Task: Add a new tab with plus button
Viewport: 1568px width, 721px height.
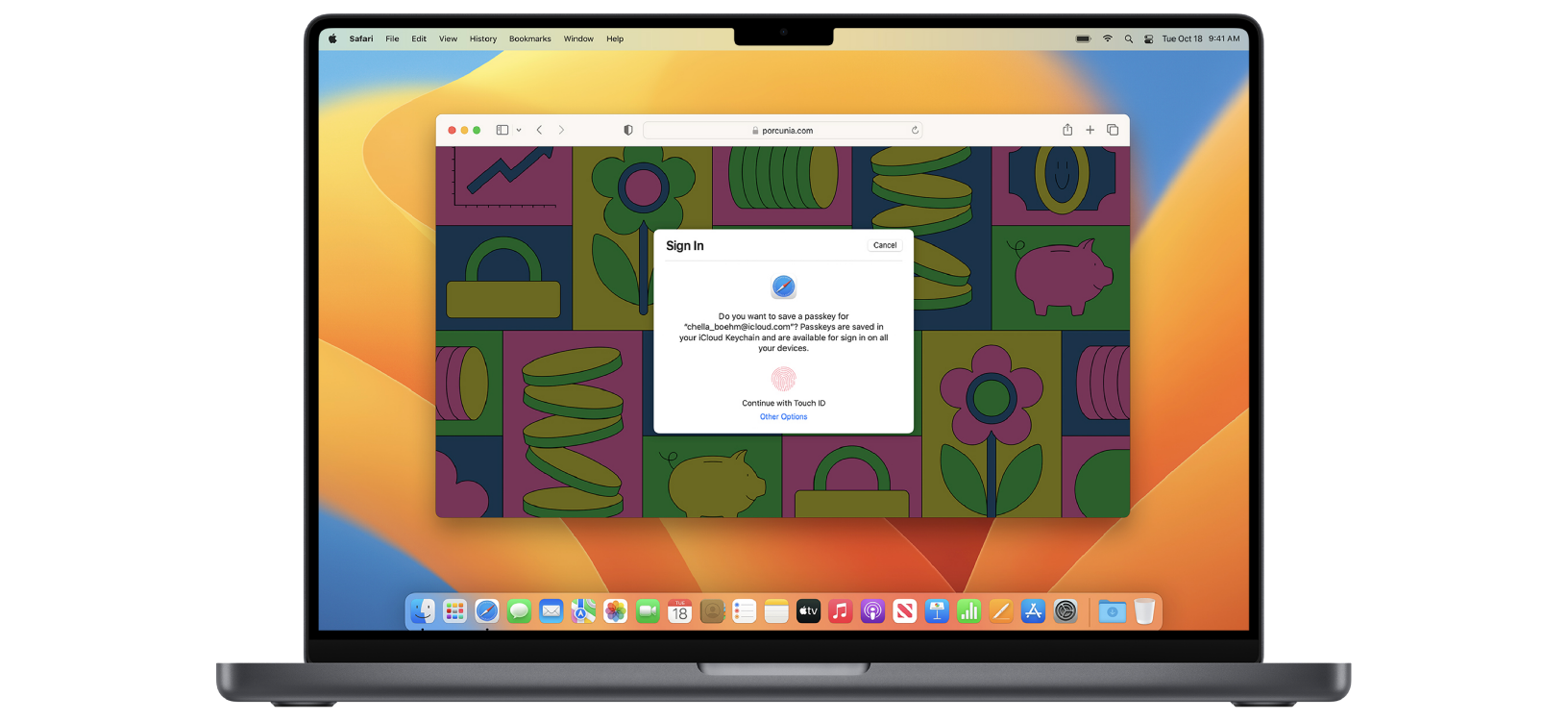Action: (x=1090, y=130)
